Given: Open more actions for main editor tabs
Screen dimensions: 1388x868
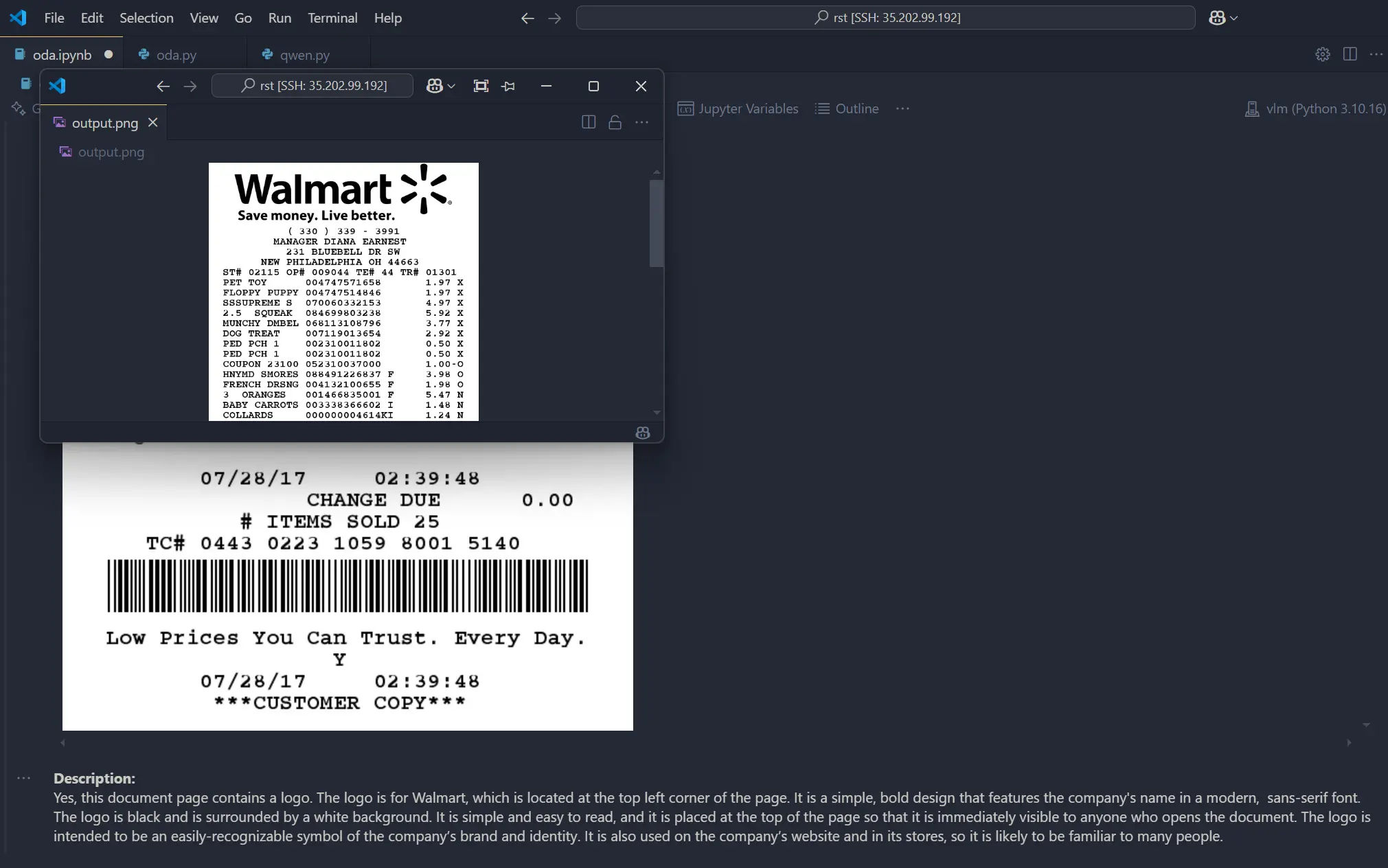Looking at the screenshot, I should (1376, 54).
